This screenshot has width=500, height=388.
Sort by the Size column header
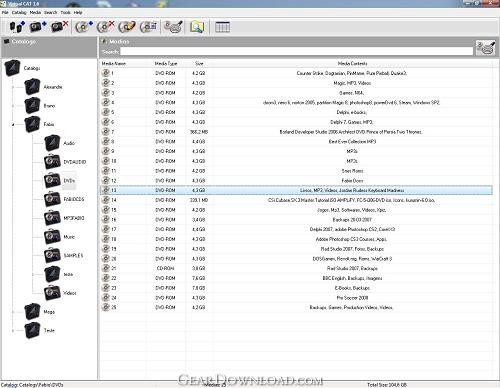pyautogui.click(x=199, y=63)
